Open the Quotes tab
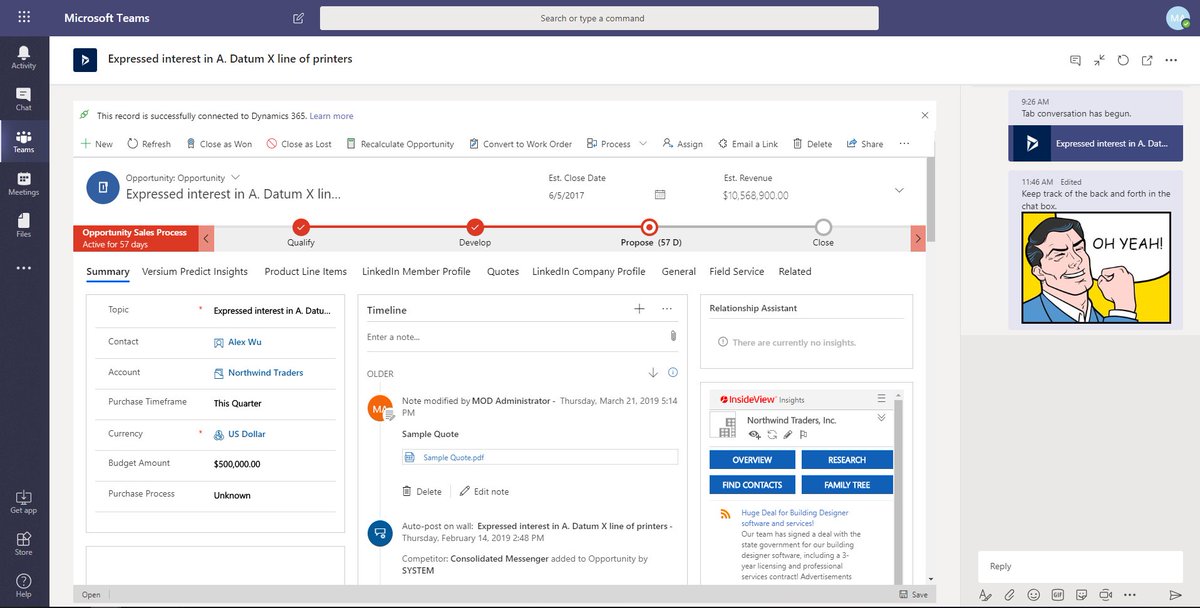The image size is (1200, 608). (503, 271)
